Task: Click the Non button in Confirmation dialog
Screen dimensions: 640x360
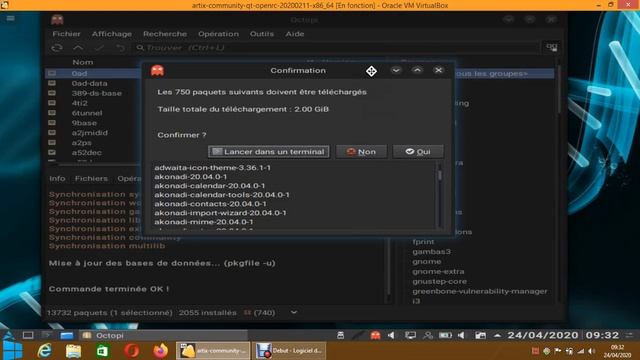Action: pos(361,151)
